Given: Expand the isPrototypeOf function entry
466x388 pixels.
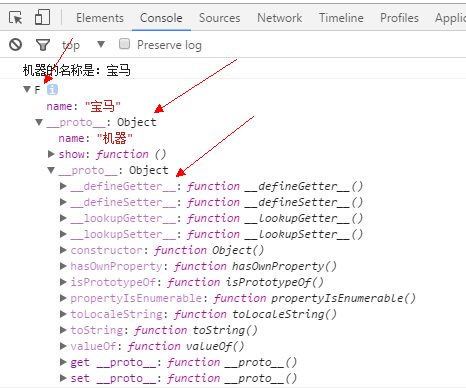Looking at the screenshot, I should coord(63,282).
